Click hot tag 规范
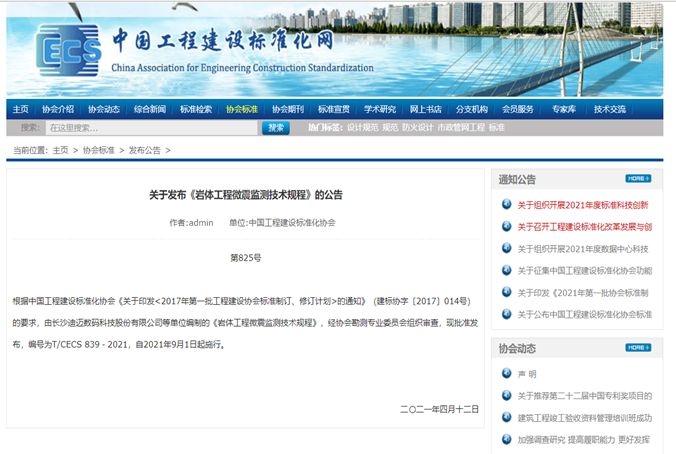Image resolution: width=676 pixels, height=454 pixels. point(390,128)
